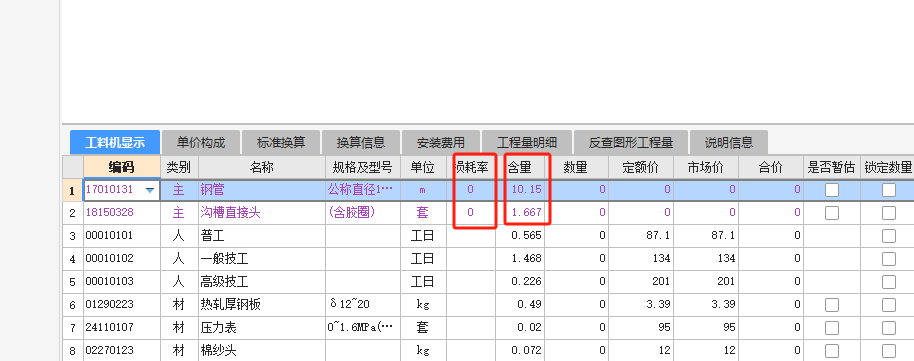Open the 工料机显示 tab
Screen dimensions: 914x361
coord(115,142)
